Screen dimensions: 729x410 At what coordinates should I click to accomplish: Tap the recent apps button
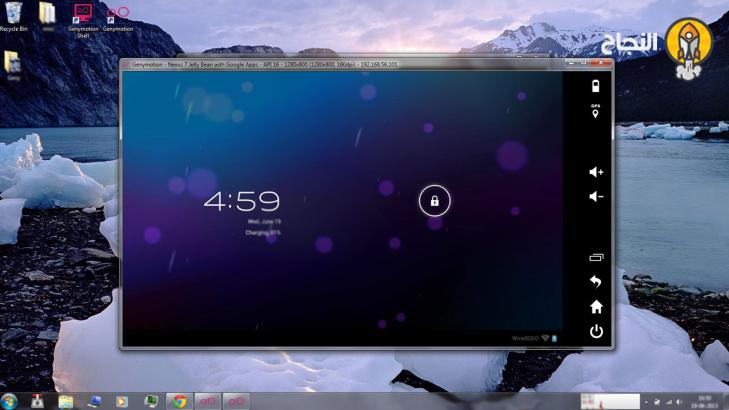click(596, 257)
